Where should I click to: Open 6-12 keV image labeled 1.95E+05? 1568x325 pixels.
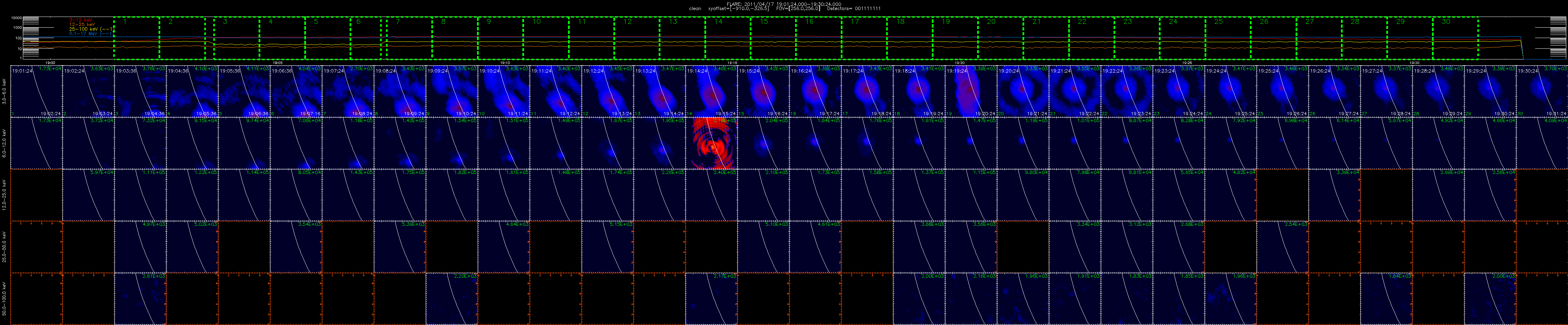point(660,143)
